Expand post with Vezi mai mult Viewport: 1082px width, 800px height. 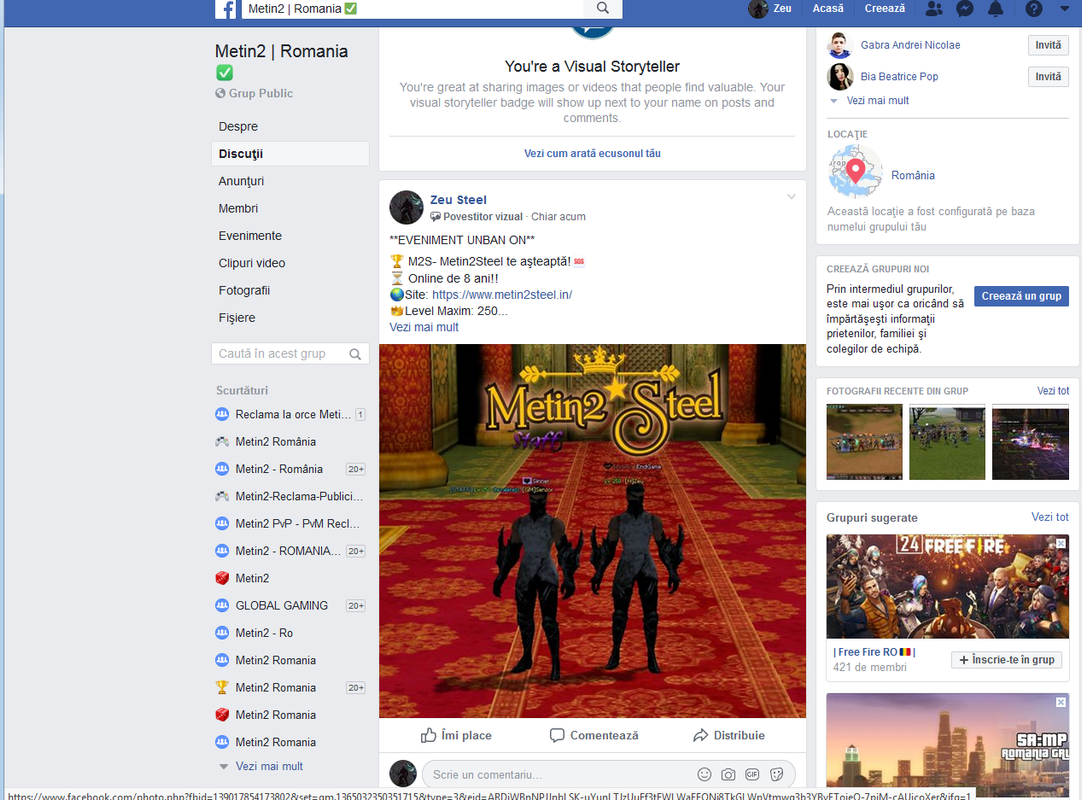pos(424,327)
